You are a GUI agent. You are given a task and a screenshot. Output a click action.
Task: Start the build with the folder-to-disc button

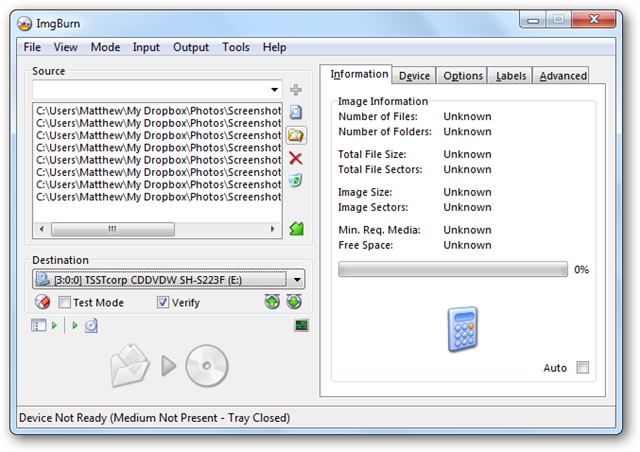pos(169,365)
